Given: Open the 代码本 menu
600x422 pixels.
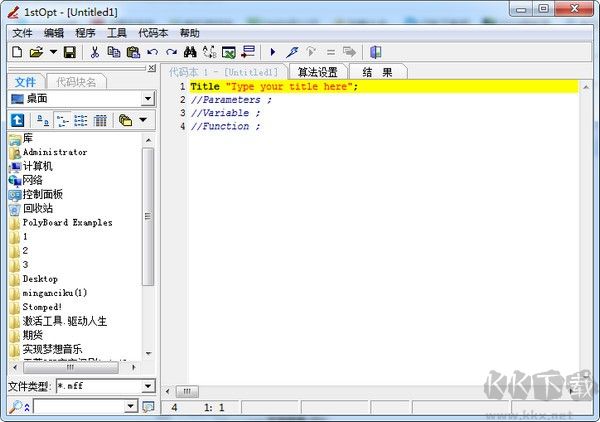Looking at the screenshot, I should 153,33.
